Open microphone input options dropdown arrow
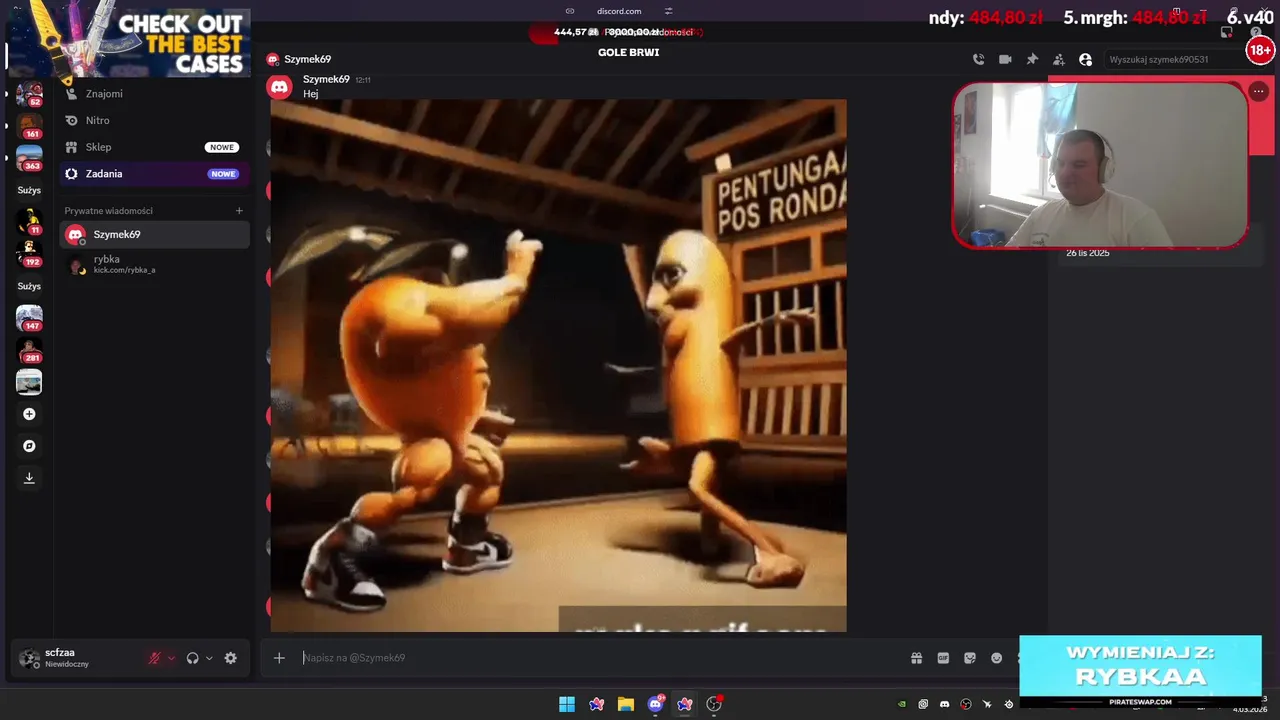The image size is (1280, 720). click(171, 658)
